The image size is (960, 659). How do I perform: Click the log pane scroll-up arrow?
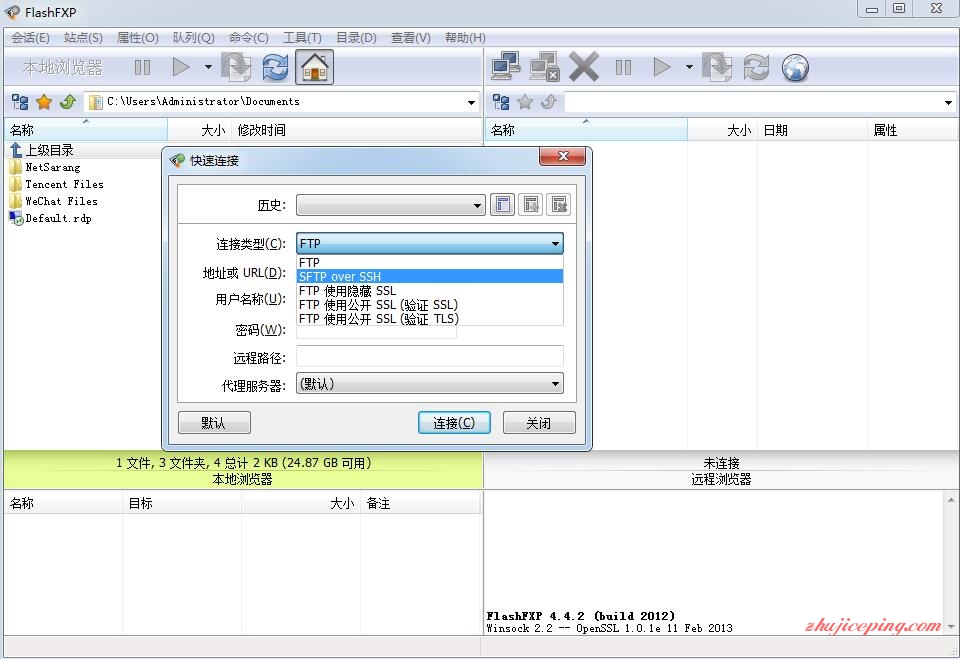point(951,500)
